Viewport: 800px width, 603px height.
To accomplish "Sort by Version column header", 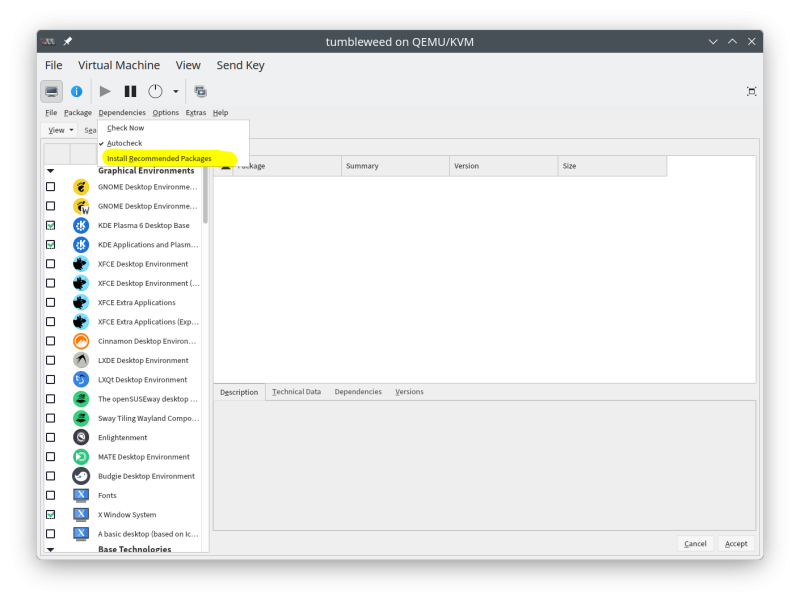I will point(504,166).
